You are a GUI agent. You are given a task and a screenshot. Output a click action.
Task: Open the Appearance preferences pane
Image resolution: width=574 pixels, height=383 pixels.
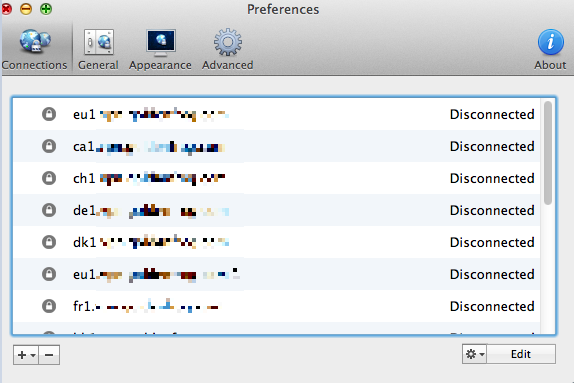(160, 49)
